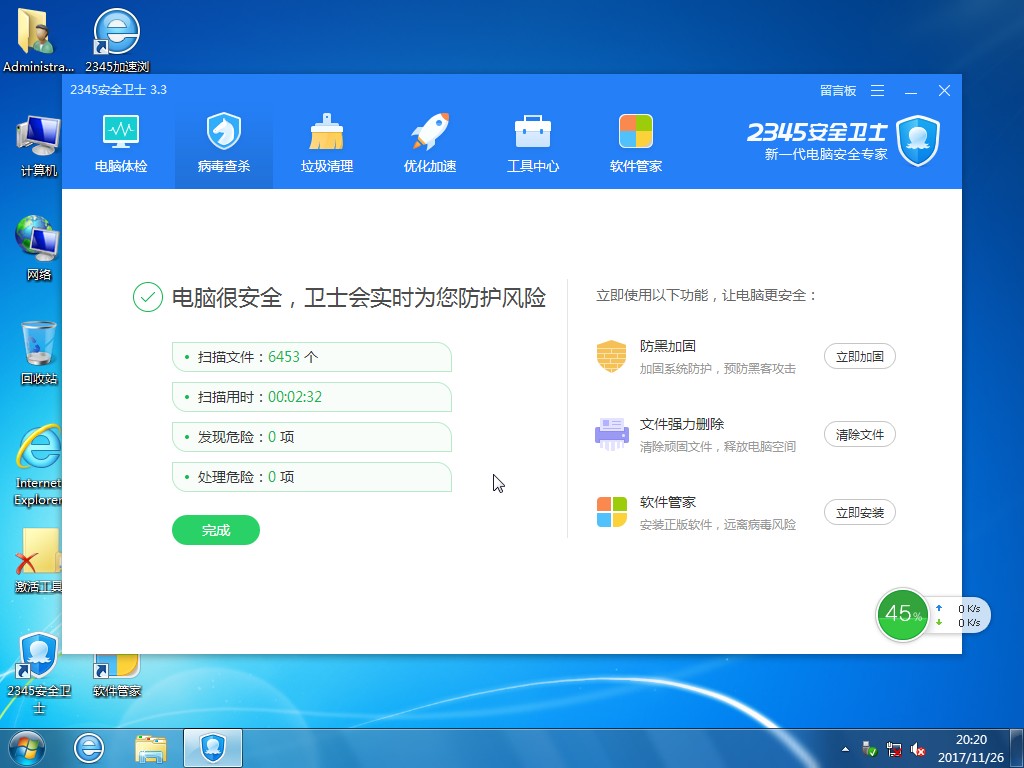Viewport: 1024px width, 768px height.
Task: Select 2345加速浏览器 desktop shortcut
Action: (x=117, y=40)
